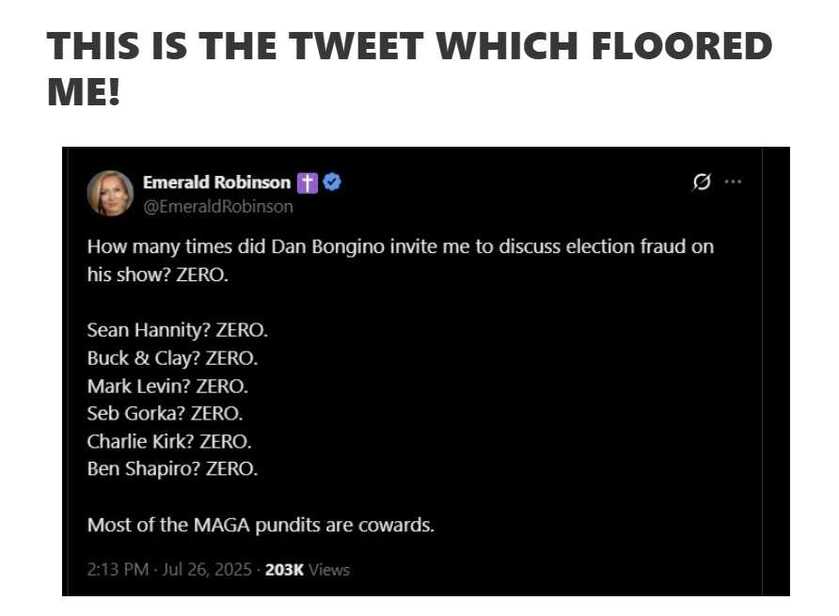Click the purple cross emoji badge
This screenshot has width=839, height=616.
tap(307, 182)
